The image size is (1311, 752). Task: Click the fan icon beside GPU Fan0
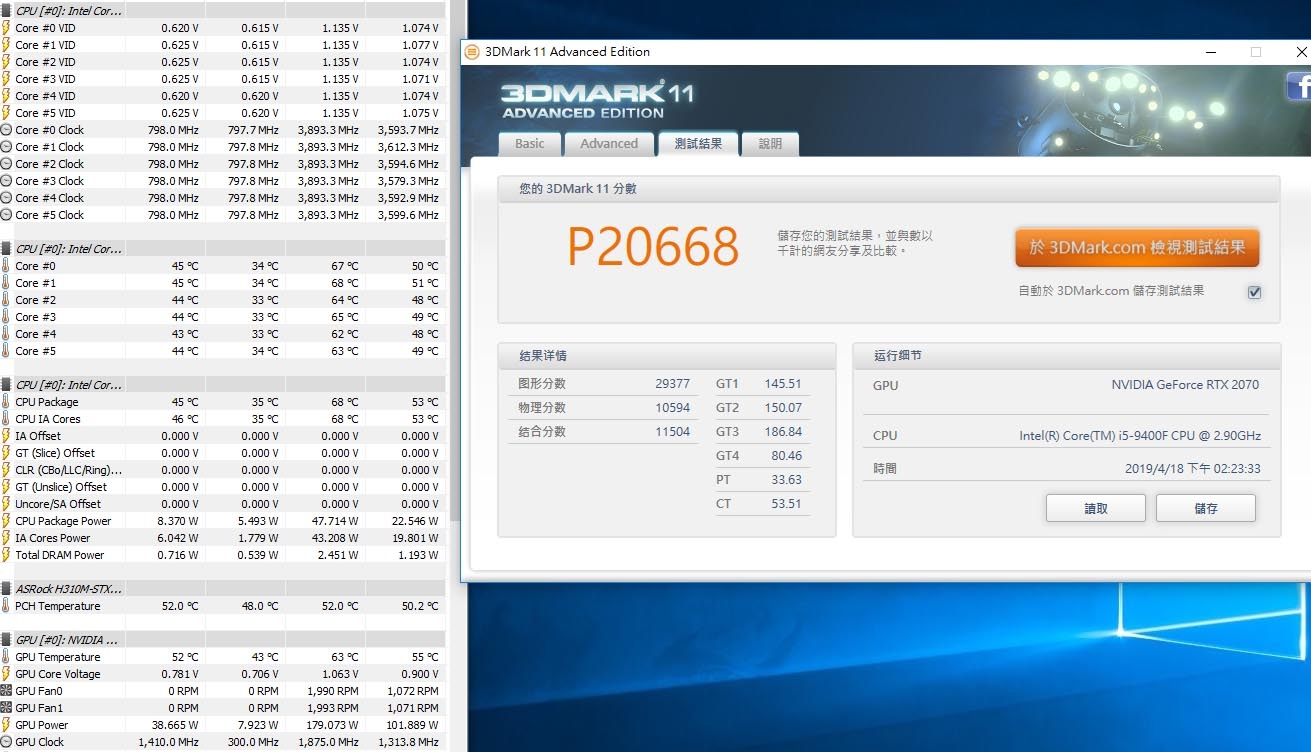pos(6,691)
